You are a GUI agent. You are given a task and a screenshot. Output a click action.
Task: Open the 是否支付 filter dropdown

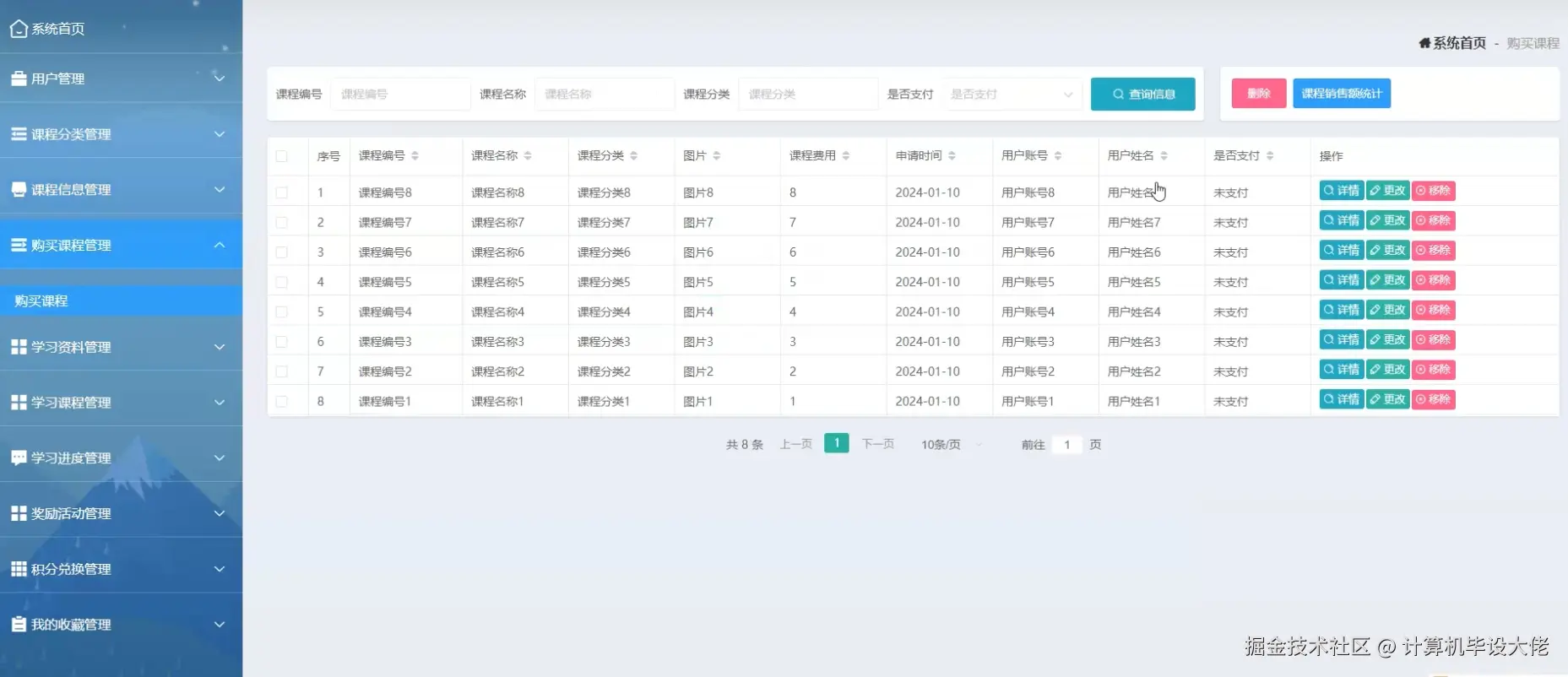point(1012,94)
